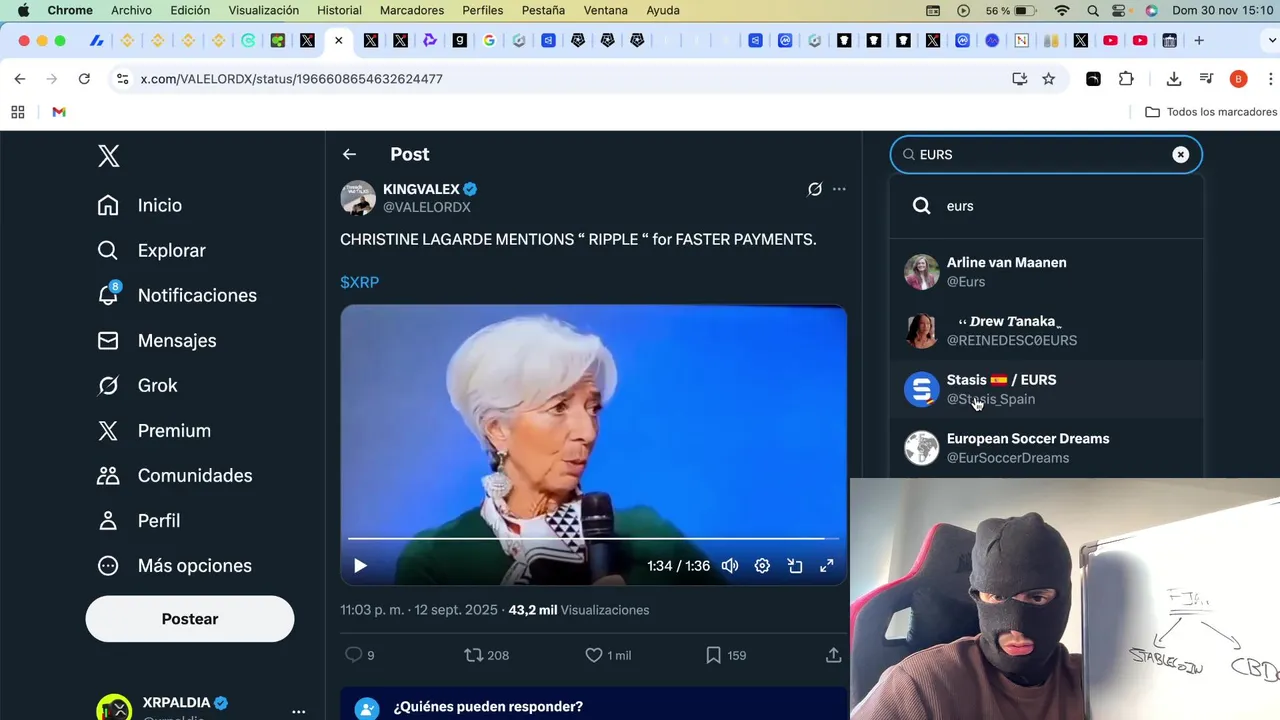
Task: Open Notificaciones with 8 badge
Action: (x=177, y=295)
